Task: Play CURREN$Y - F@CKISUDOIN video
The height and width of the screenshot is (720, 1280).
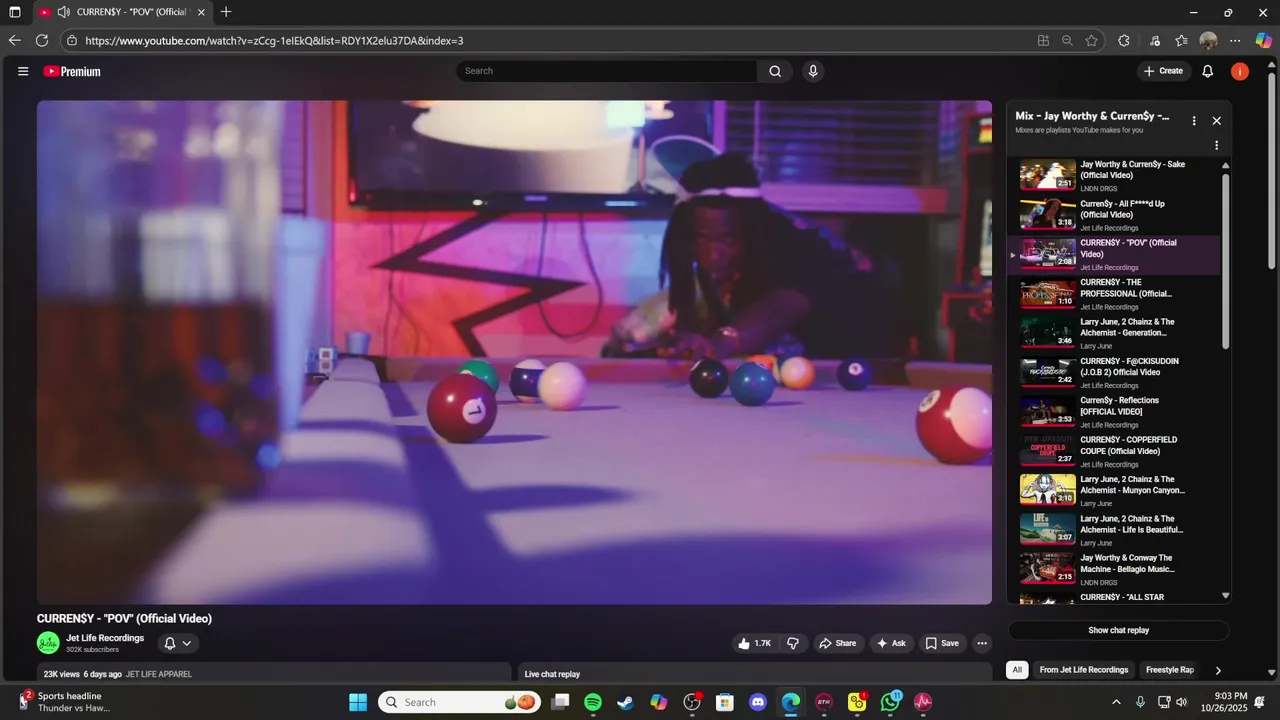Action: pyautogui.click(x=1115, y=372)
